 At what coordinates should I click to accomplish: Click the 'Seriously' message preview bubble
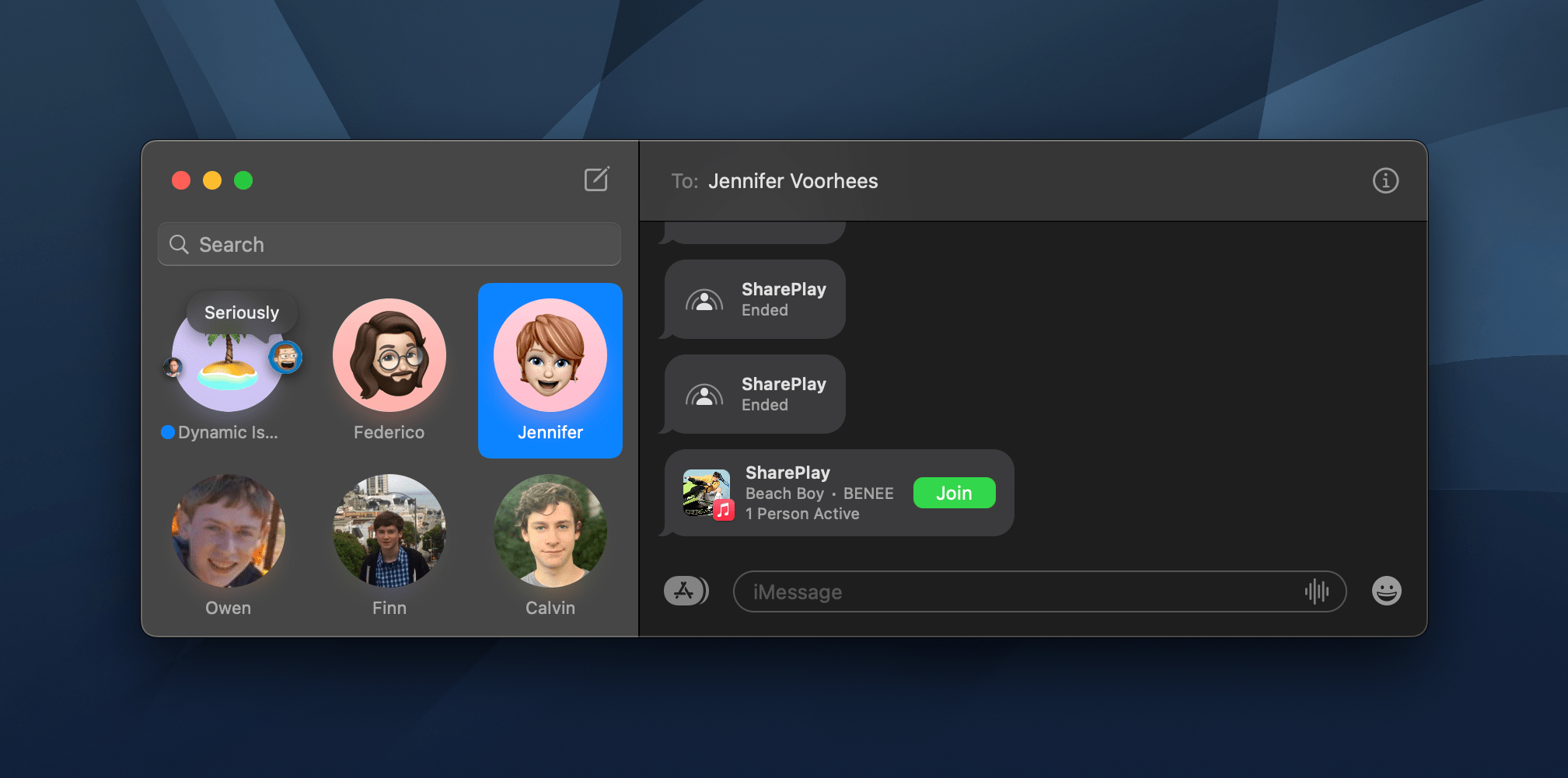pyautogui.click(x=242, y=312)
